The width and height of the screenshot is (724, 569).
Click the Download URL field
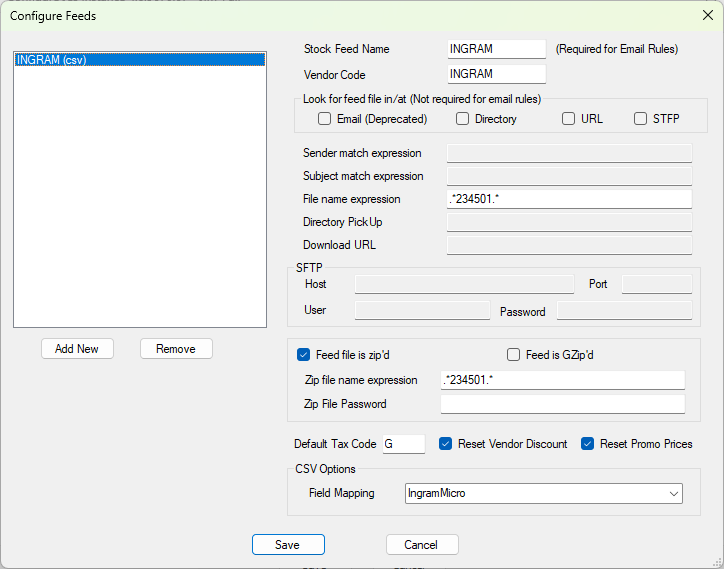click(569, 245)
